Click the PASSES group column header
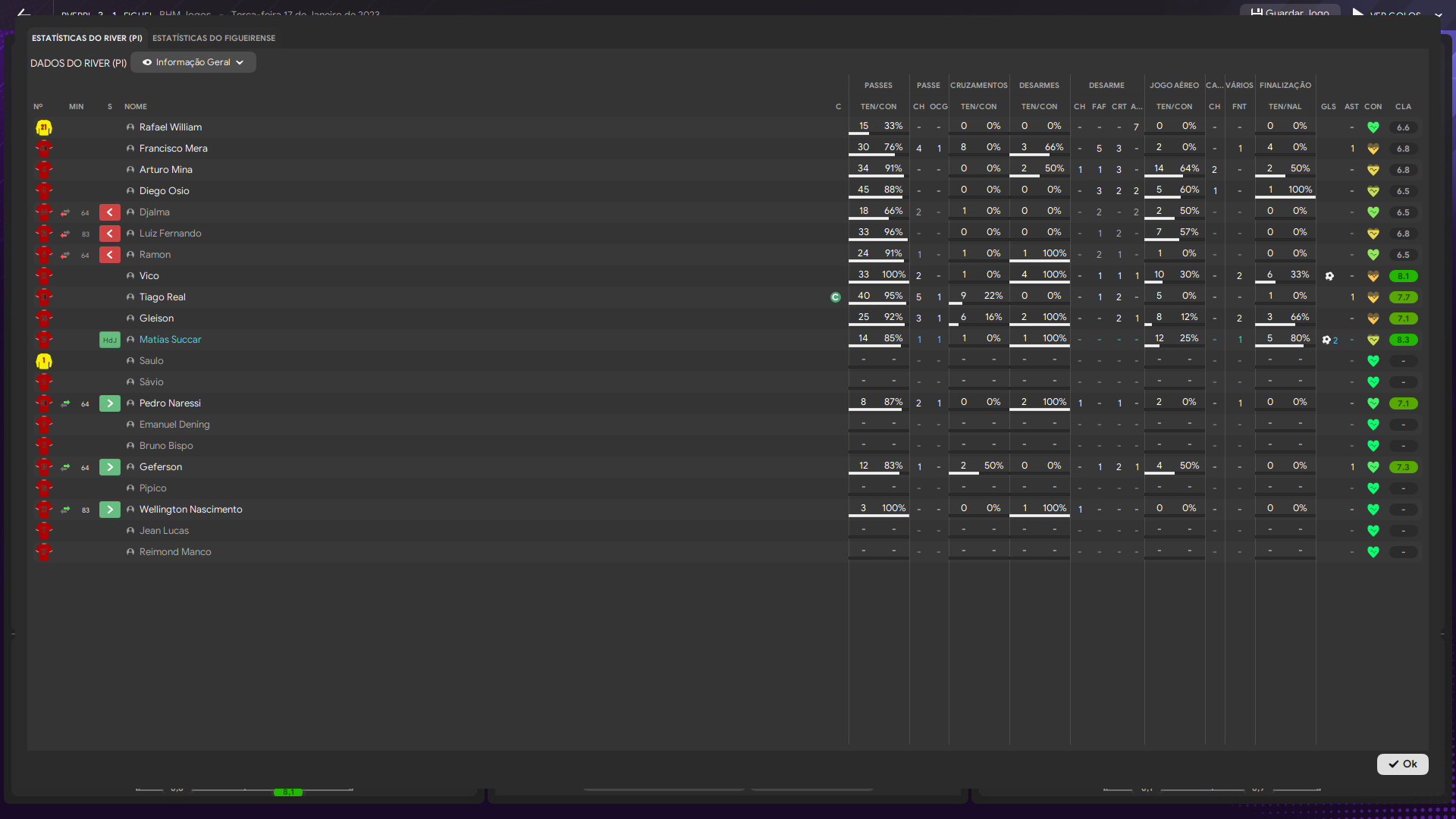The image size is (1456, 819). point(878,86)
